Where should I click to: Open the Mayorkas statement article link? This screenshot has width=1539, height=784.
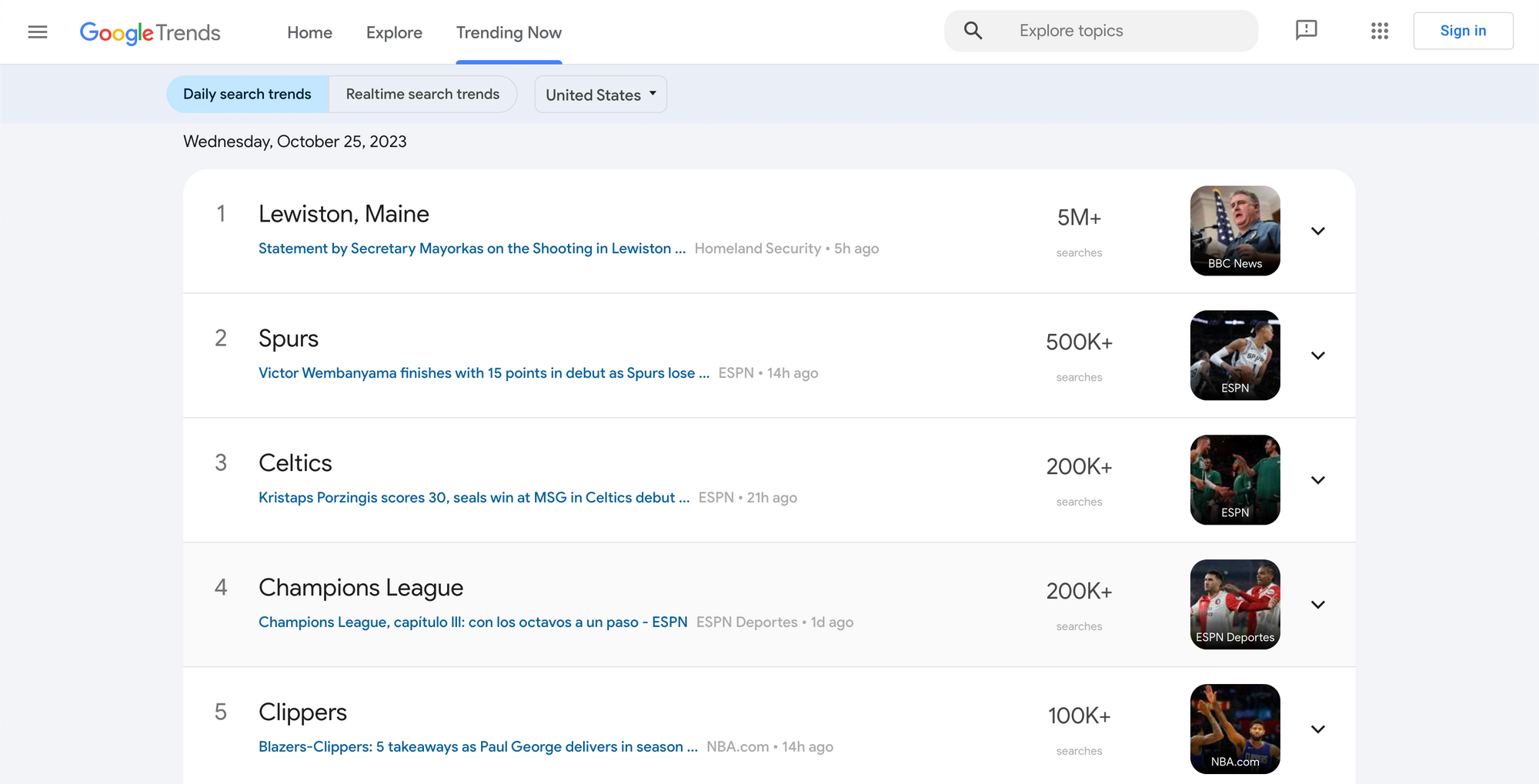pyautogui.click(x=472, y=249)
